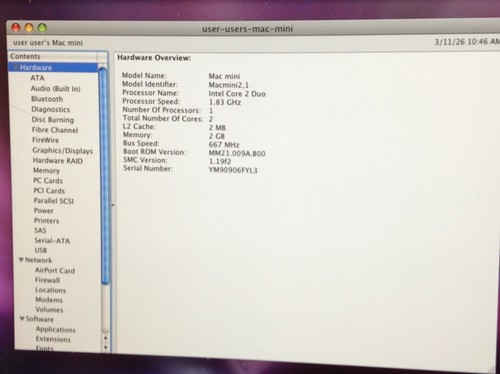Collapse the Software disclosure triangle
This screenshot has height=374, width=500.
pyautogui.click(x=22, y=319)
